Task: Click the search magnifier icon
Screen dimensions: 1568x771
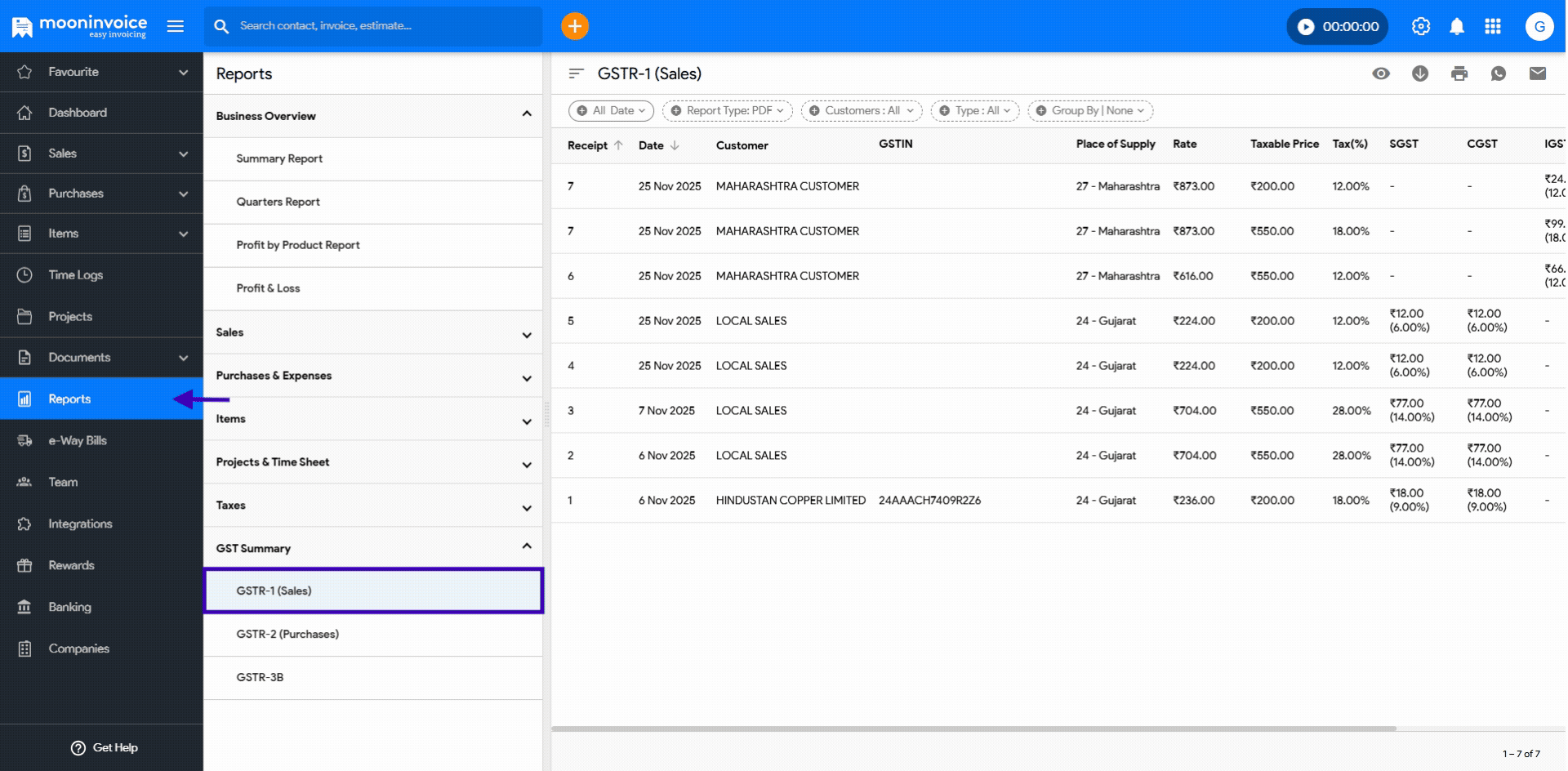Action: pos(221,26)
